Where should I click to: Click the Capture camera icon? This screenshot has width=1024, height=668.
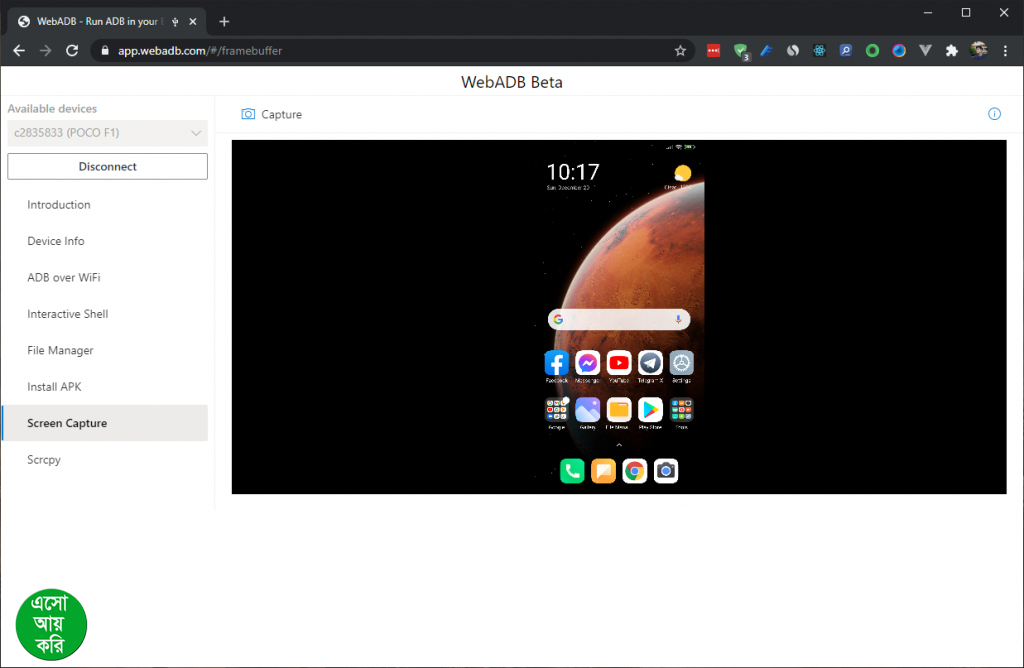point(248,114)
